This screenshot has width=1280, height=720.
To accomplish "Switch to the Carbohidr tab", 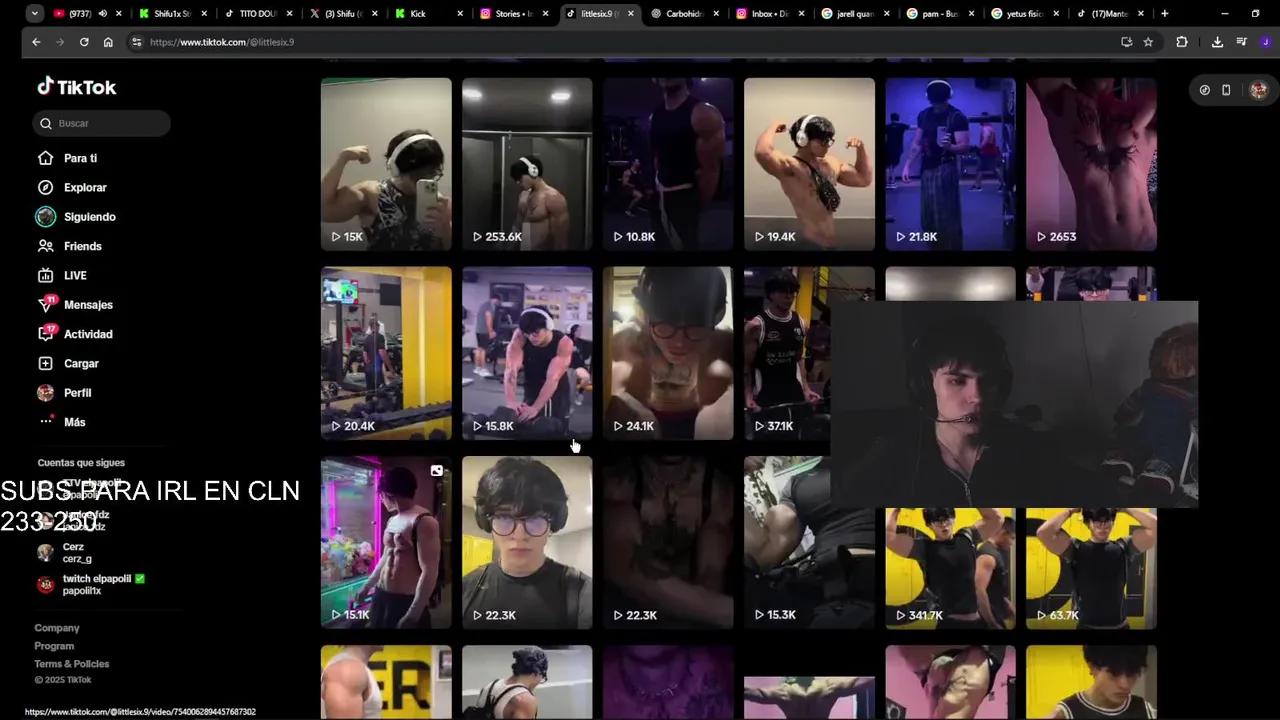I will click(x=685, y=13).
